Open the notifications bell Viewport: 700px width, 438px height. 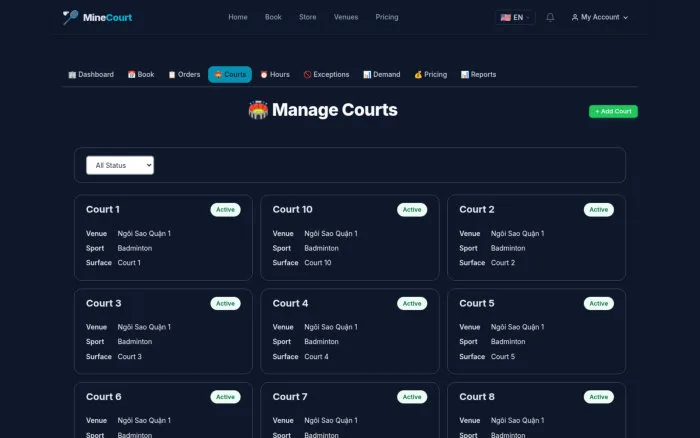tap(550, 17)
